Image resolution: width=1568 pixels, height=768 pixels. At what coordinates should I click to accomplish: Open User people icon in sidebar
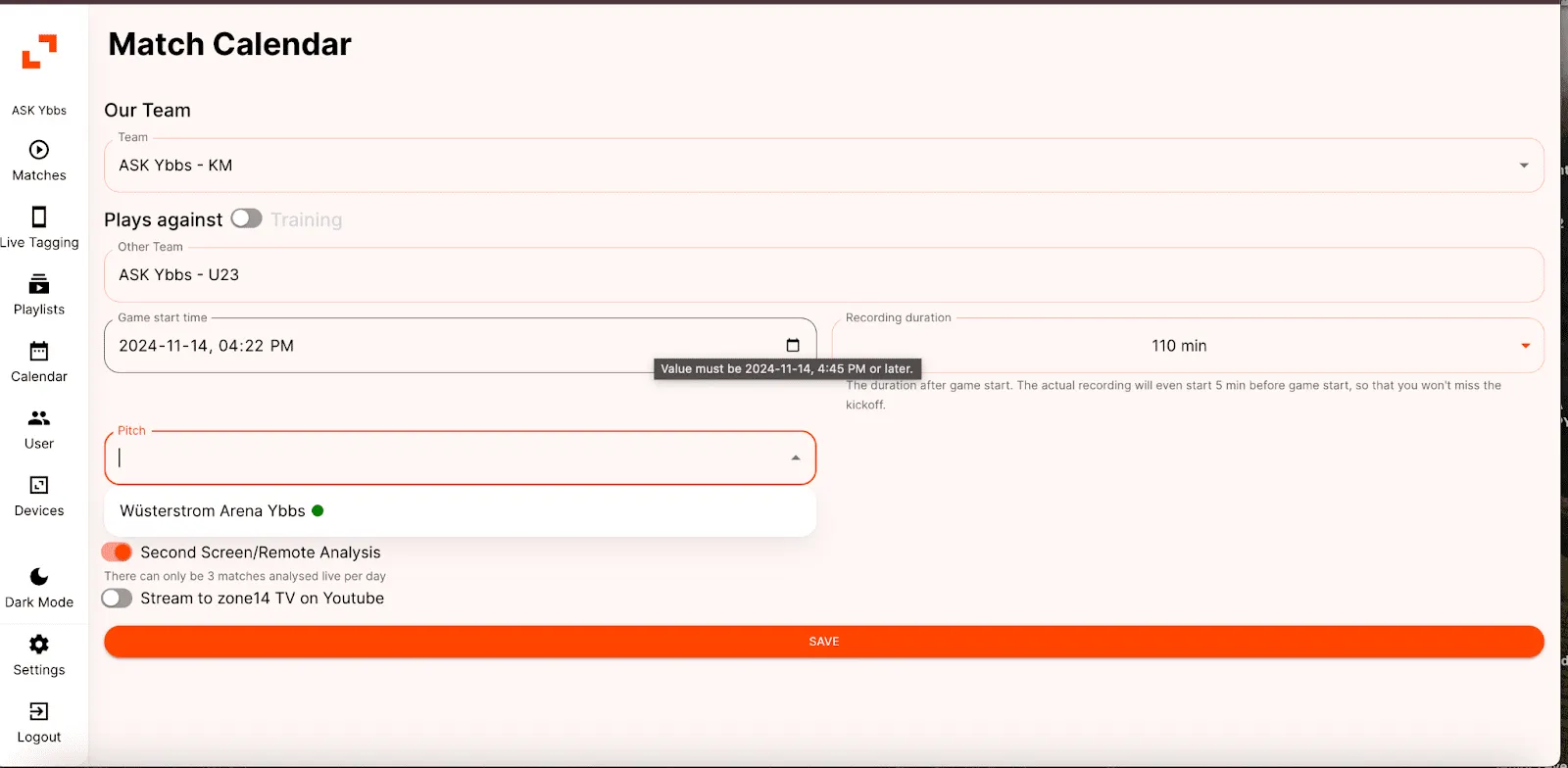(39, 418)
